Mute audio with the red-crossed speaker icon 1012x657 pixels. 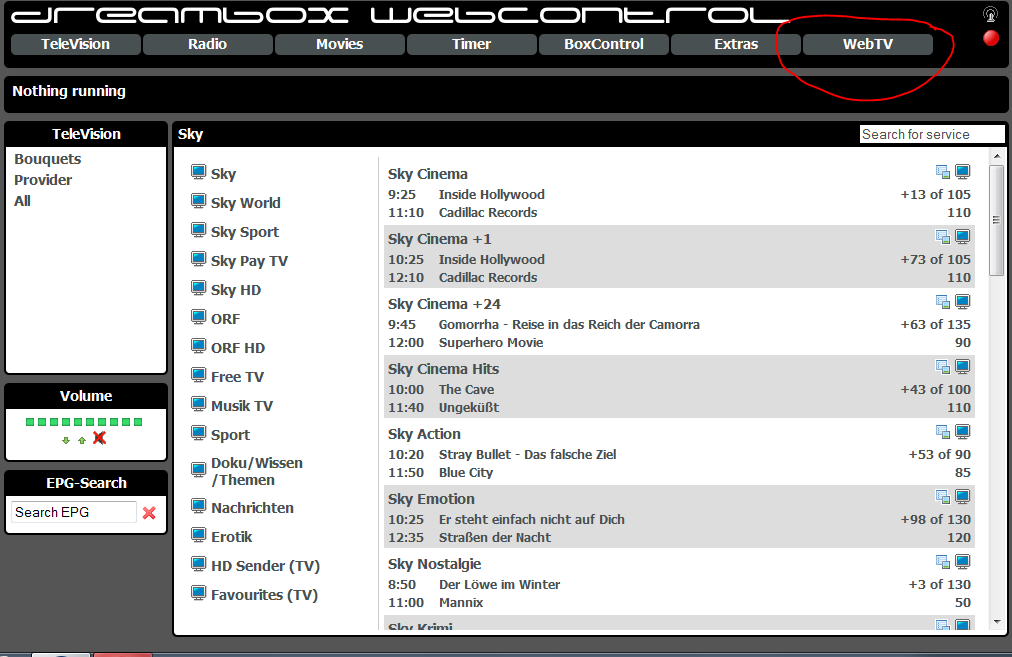coord(99,438)
